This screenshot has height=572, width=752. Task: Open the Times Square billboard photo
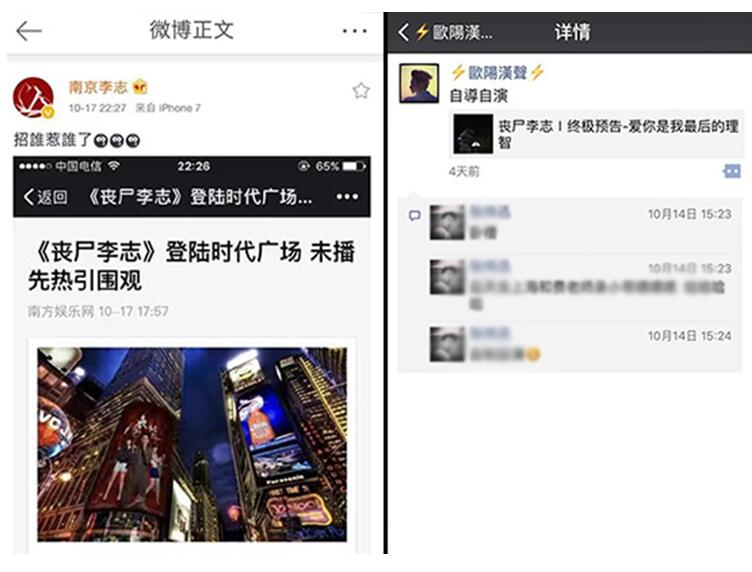pyautogui.click(x=192, y=444)
